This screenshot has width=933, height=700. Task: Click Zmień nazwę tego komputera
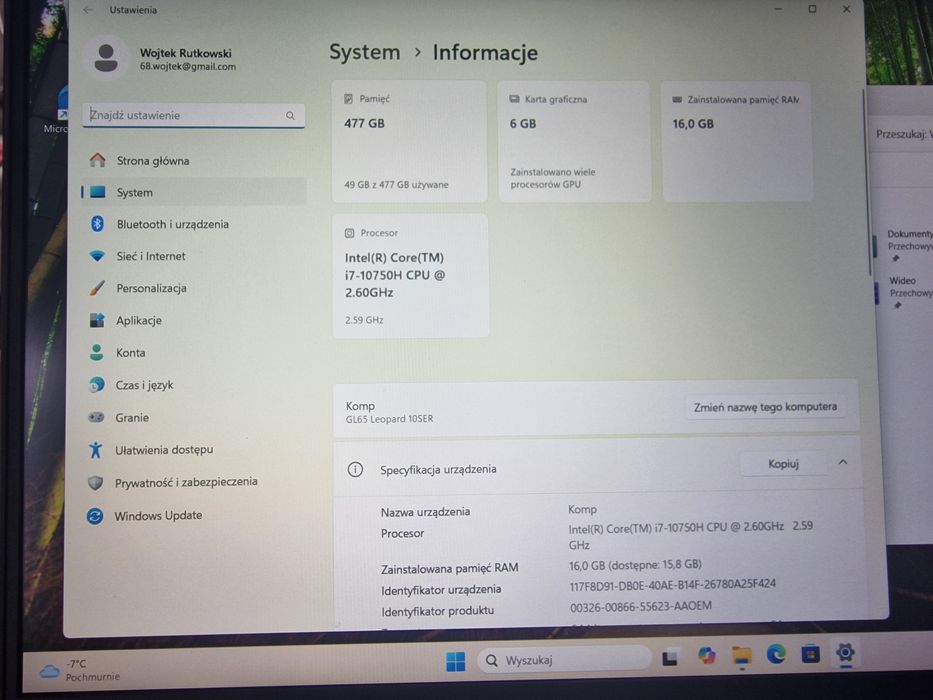[x=765, y=407]
